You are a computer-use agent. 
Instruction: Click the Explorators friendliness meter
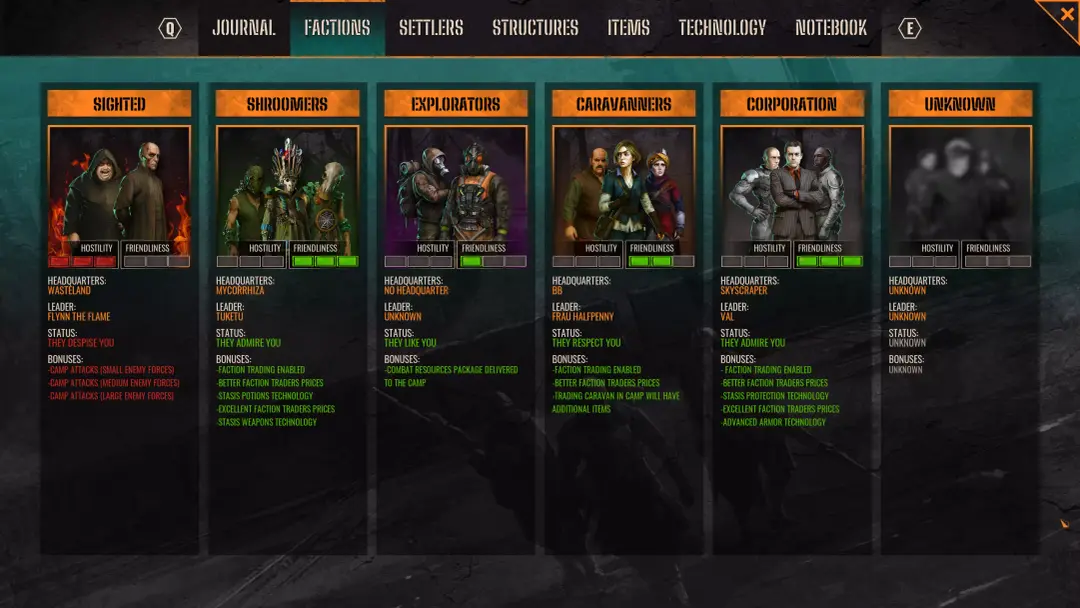click(493, 262)
